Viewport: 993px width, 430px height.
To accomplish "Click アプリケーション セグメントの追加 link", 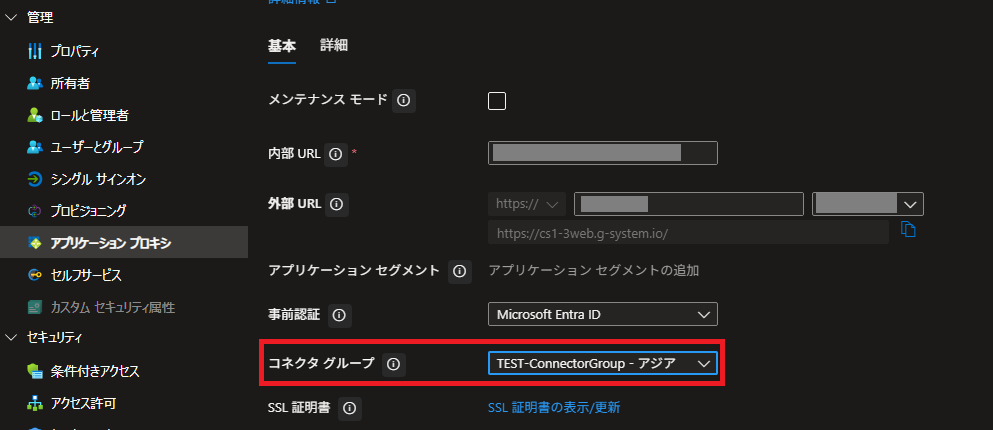I will (x=592, y=271).
